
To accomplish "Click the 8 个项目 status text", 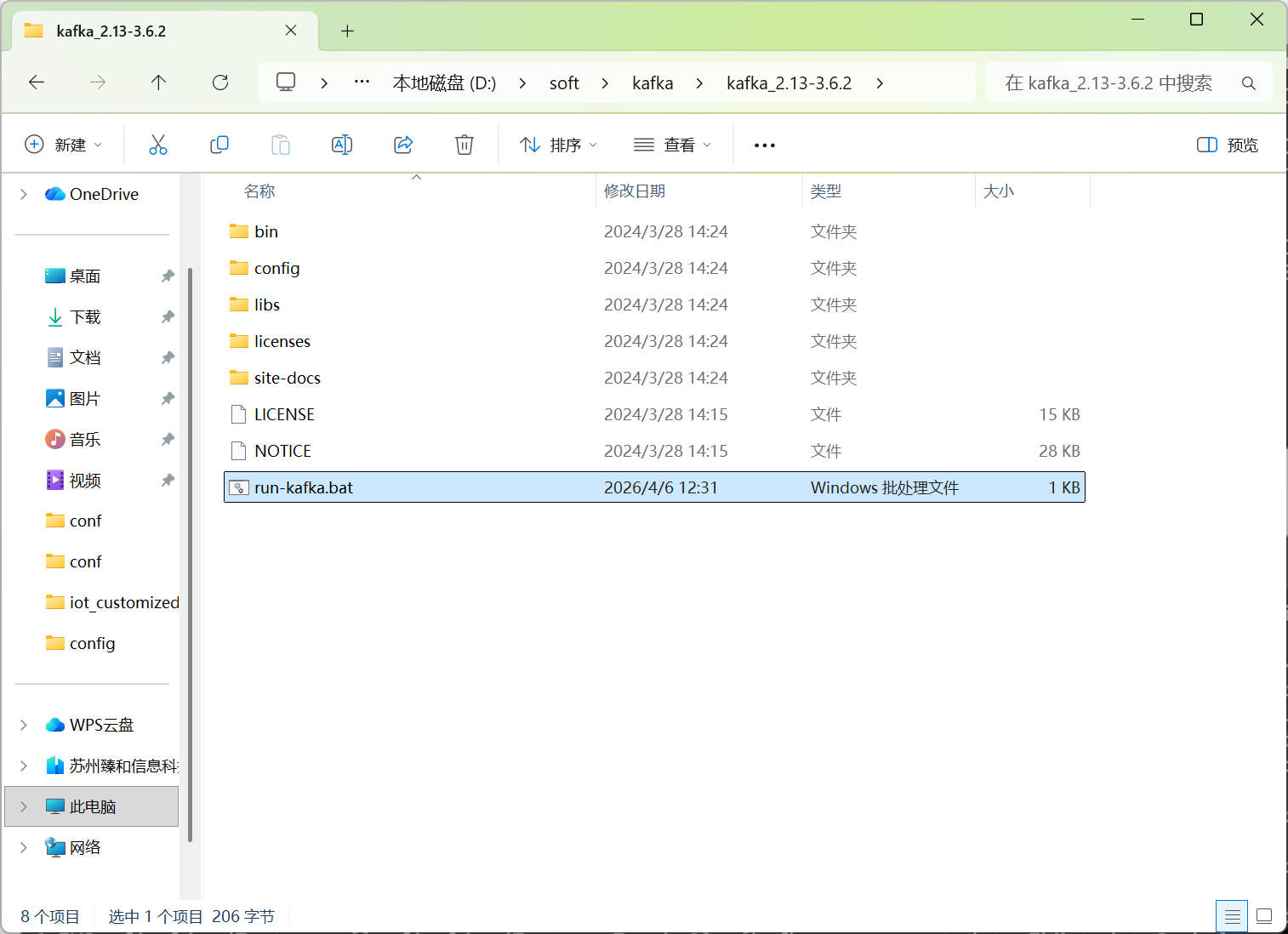I will coord(50,916).
